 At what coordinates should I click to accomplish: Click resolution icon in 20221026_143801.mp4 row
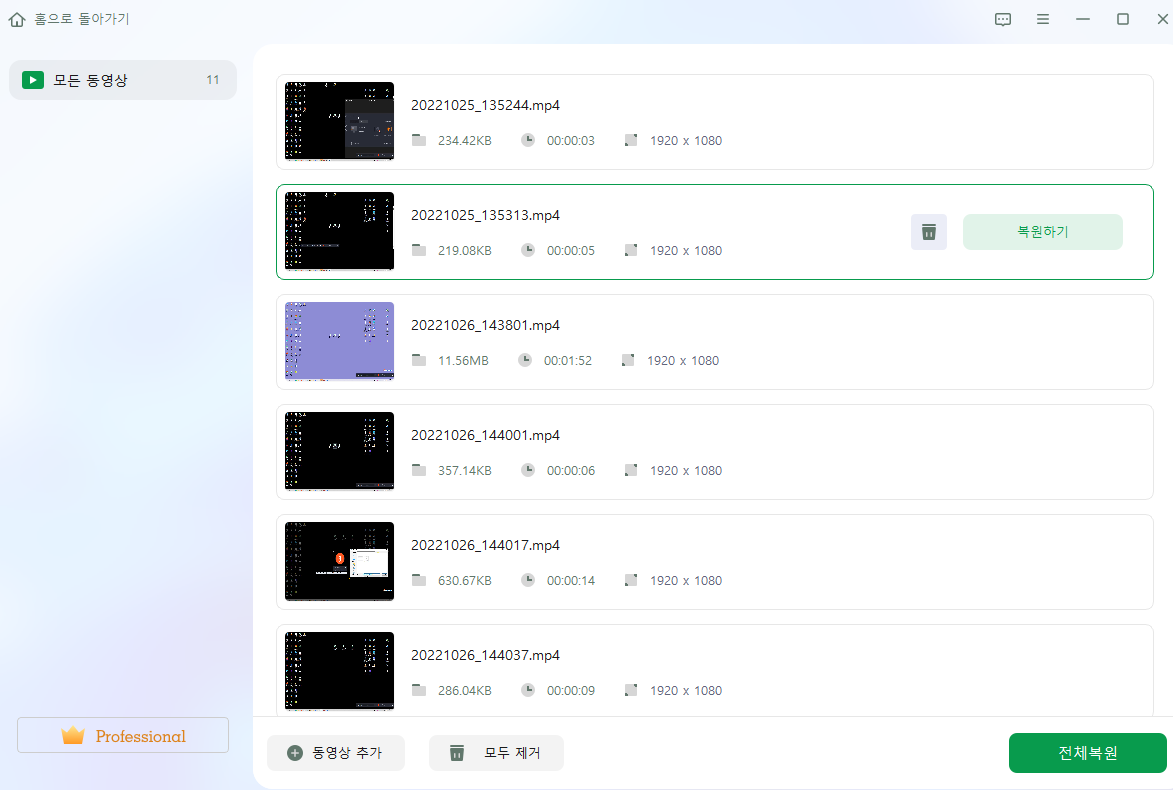tap(628, 360)
